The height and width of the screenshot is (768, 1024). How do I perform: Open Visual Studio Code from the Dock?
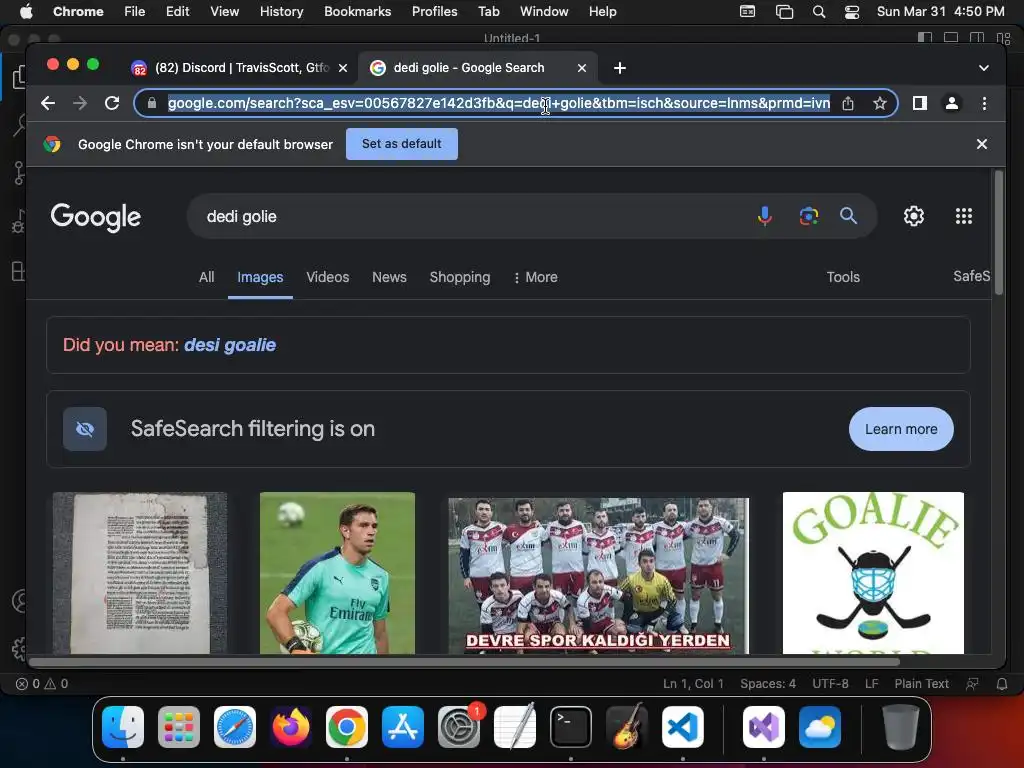coord(682,727)
